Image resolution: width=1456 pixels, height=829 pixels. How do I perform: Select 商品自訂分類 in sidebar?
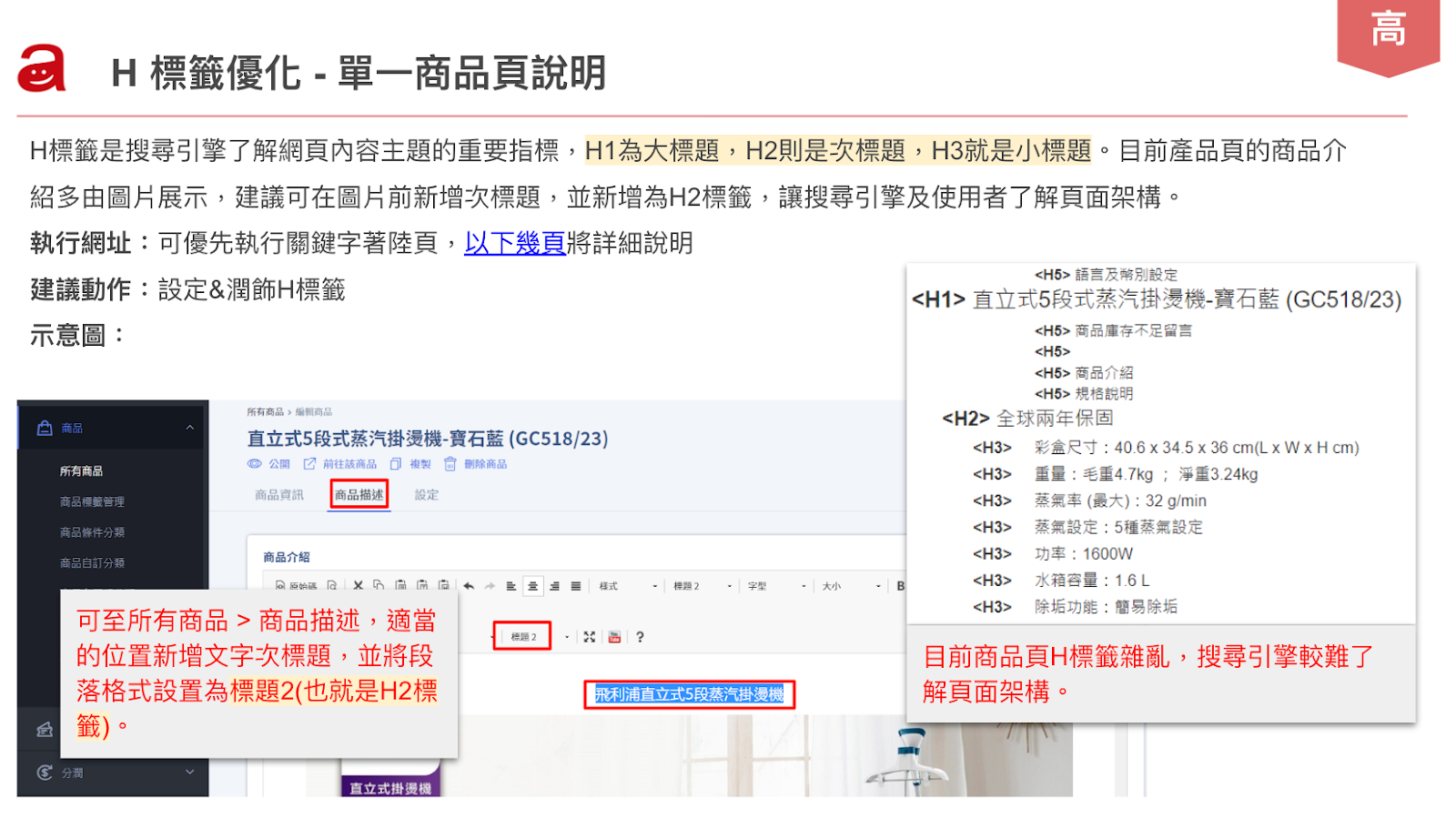click(92, 563)
